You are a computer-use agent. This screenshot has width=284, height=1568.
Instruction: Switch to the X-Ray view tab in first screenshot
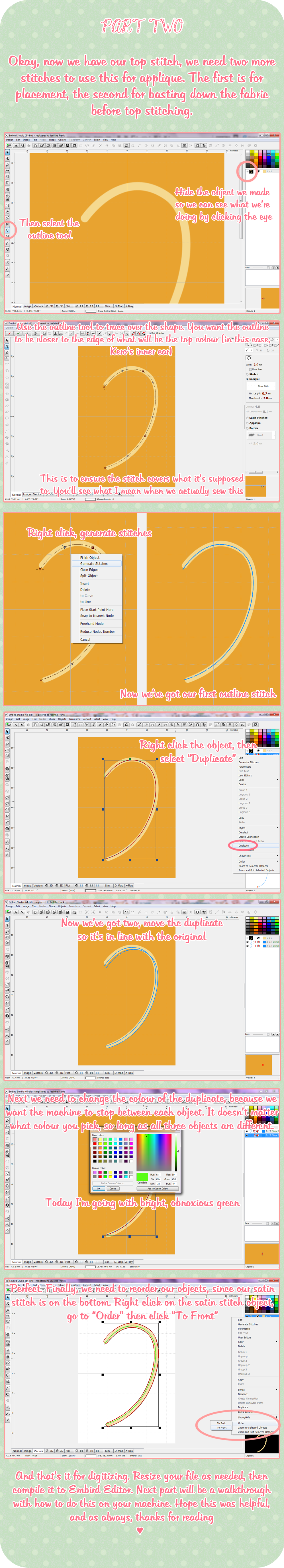click(x=130, y=306)
